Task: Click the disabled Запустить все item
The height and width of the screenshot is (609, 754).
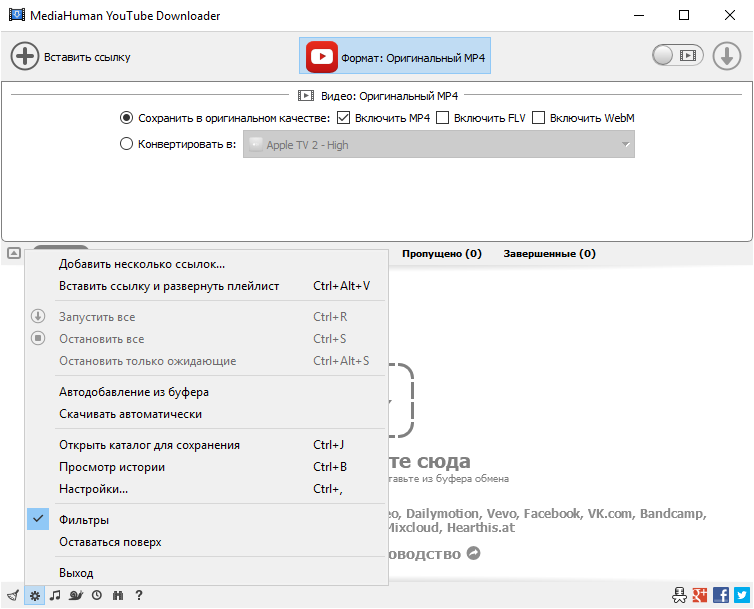Action: [x=206, y=317]
